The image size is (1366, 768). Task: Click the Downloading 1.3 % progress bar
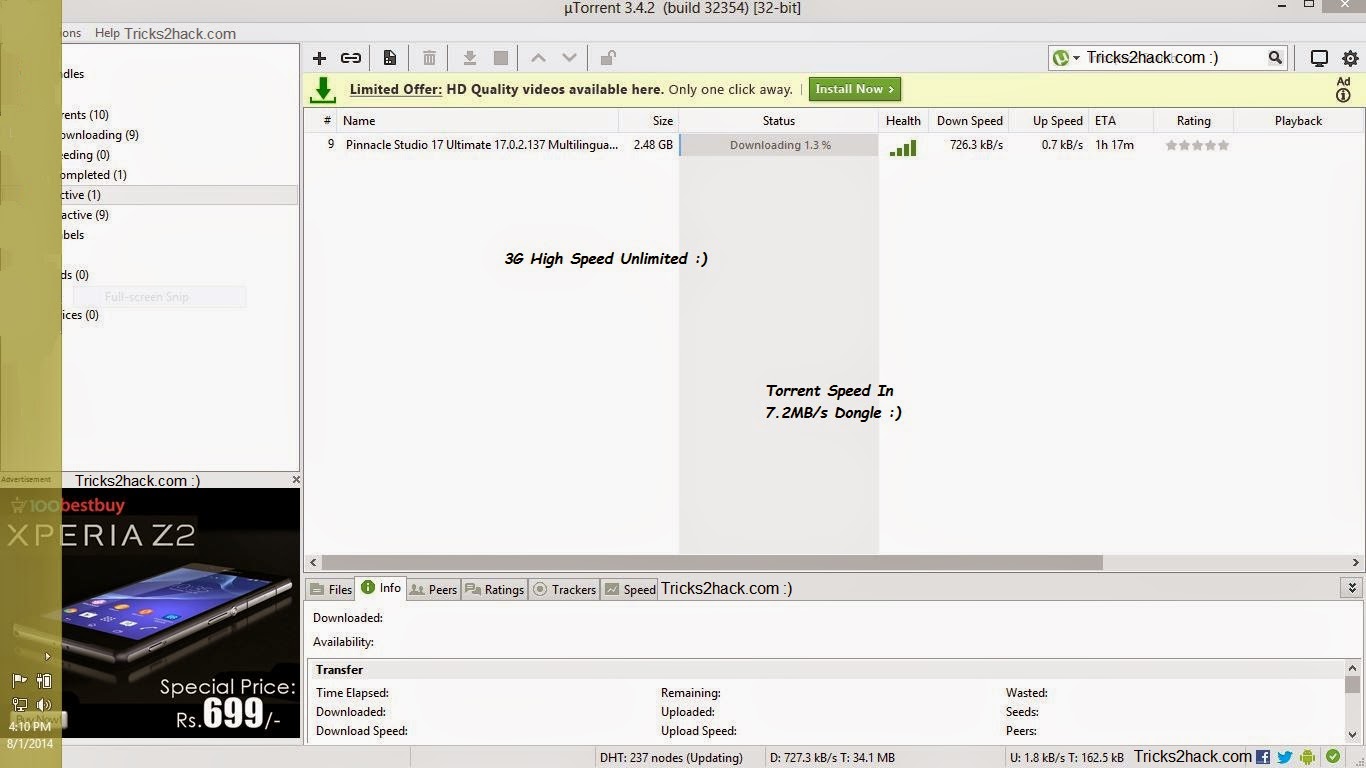point(779,145)
